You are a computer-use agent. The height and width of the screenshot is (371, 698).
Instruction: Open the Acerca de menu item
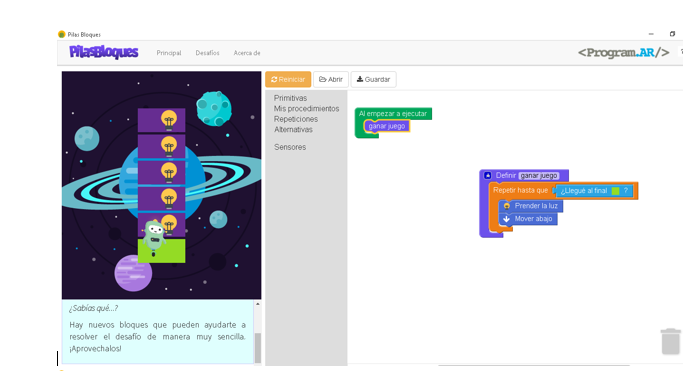click(x=247, y=53)
